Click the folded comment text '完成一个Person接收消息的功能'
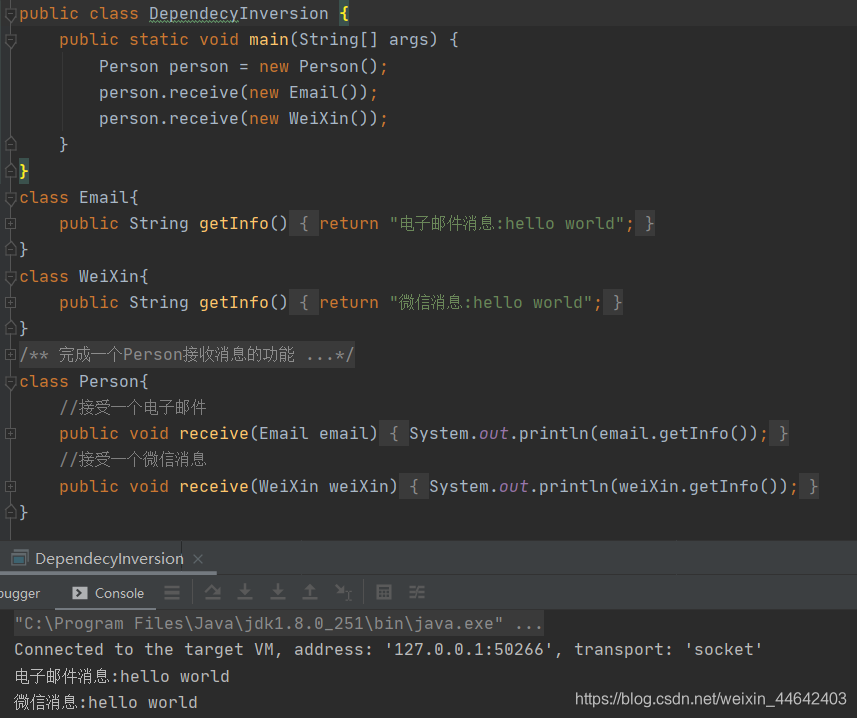The image size is (857, 718). (177, 355)
